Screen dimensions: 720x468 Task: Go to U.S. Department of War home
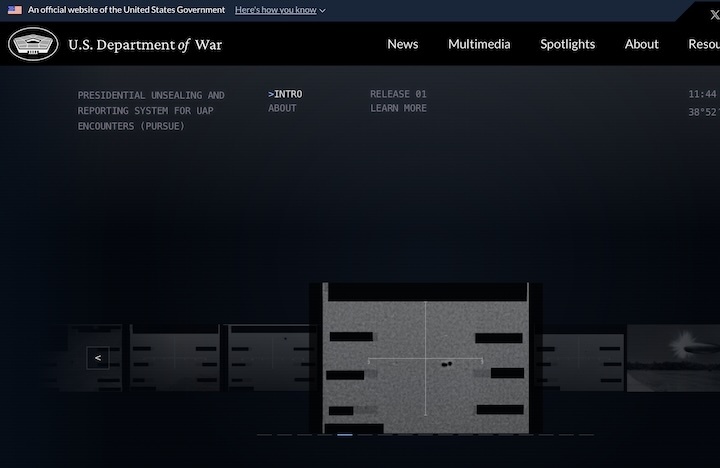click(x=145, y=45)
